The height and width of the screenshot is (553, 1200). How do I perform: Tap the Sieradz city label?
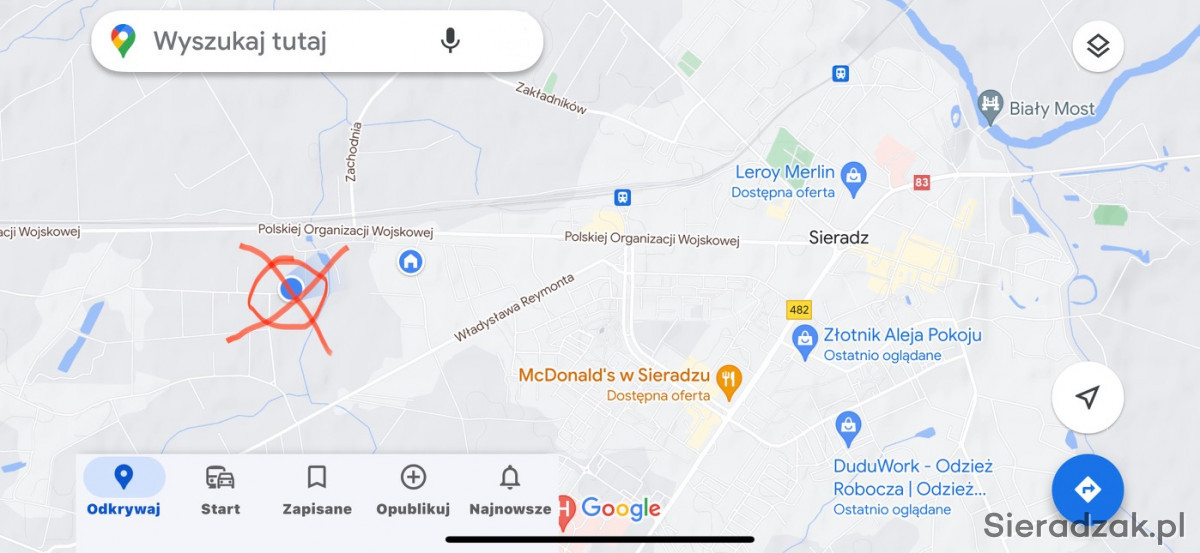(838, 238)
